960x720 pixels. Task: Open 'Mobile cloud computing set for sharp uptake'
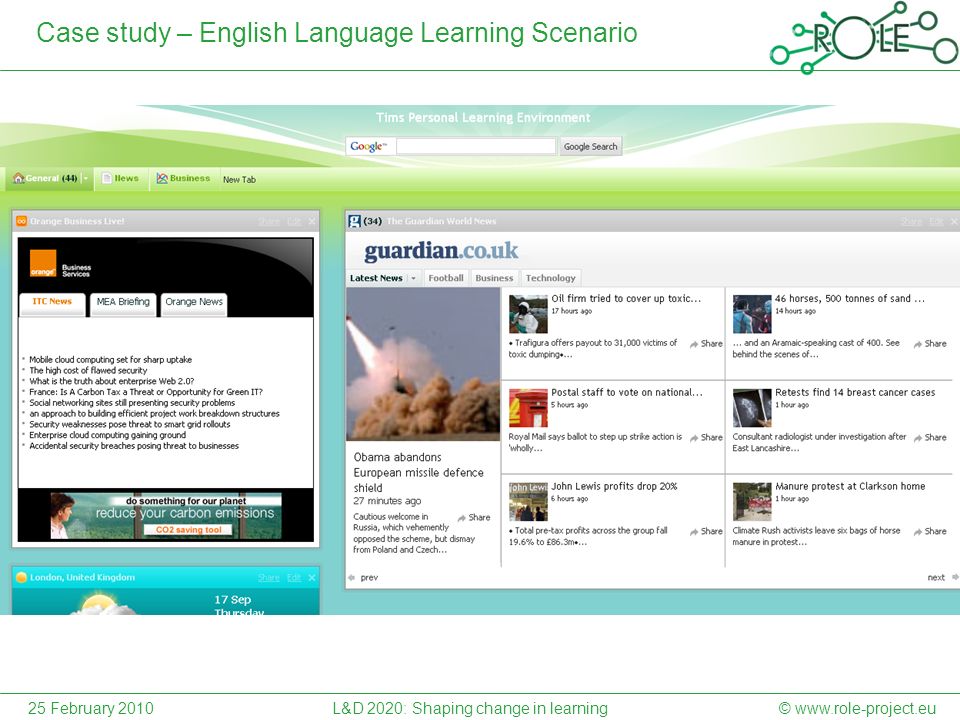tap(111, 359)
